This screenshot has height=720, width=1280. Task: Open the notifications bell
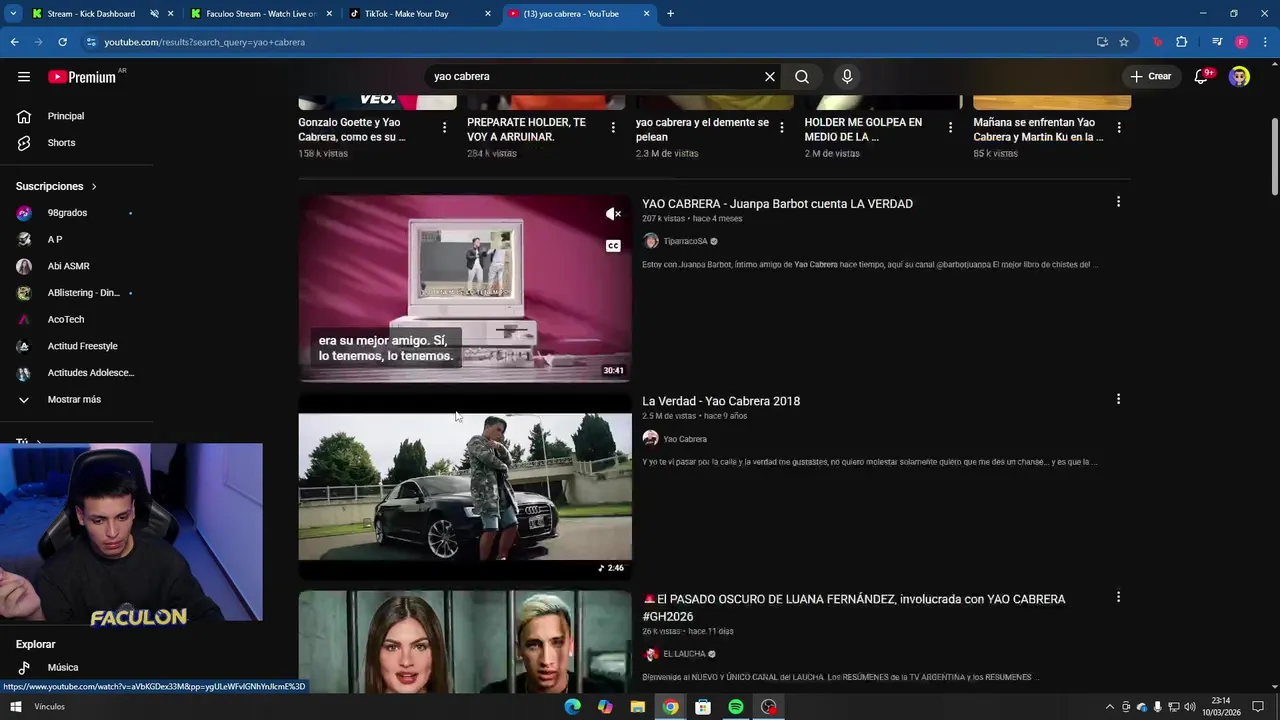pos(1202,76)
